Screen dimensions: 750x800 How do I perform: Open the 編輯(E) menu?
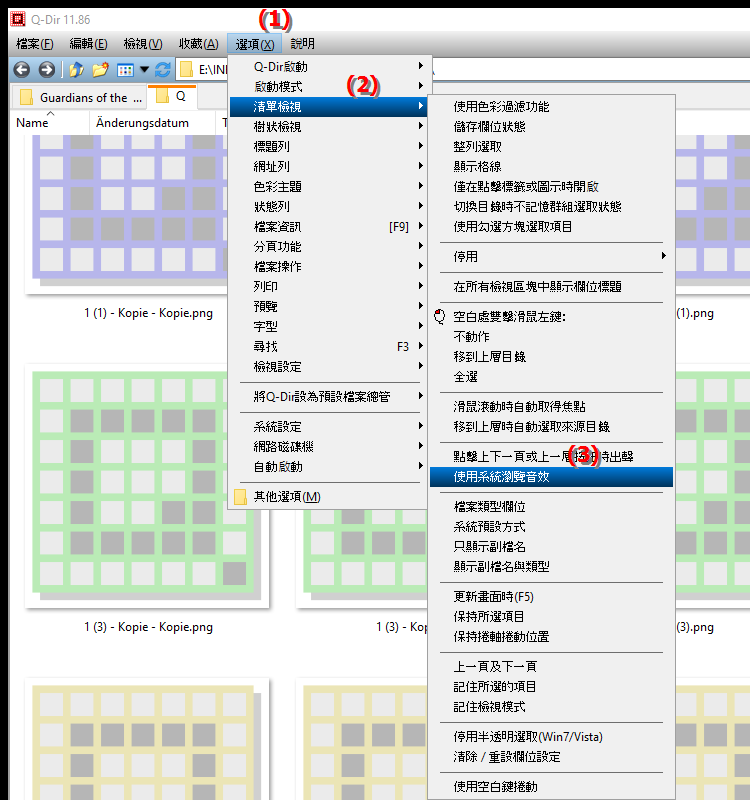point(88,44)
